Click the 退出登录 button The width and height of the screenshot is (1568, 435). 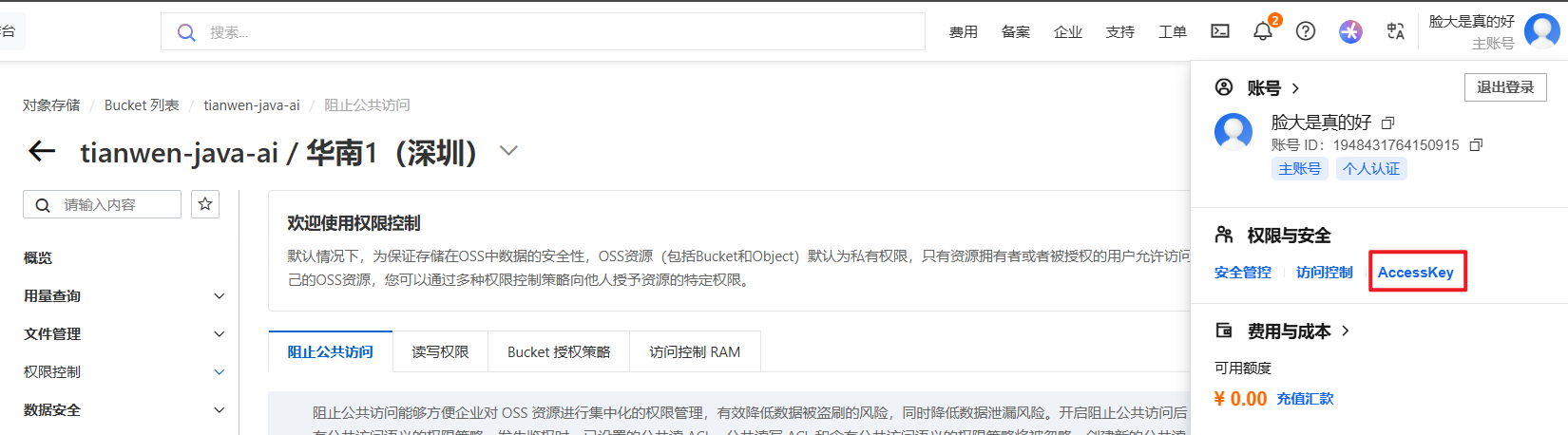(x=1505, y=87)
